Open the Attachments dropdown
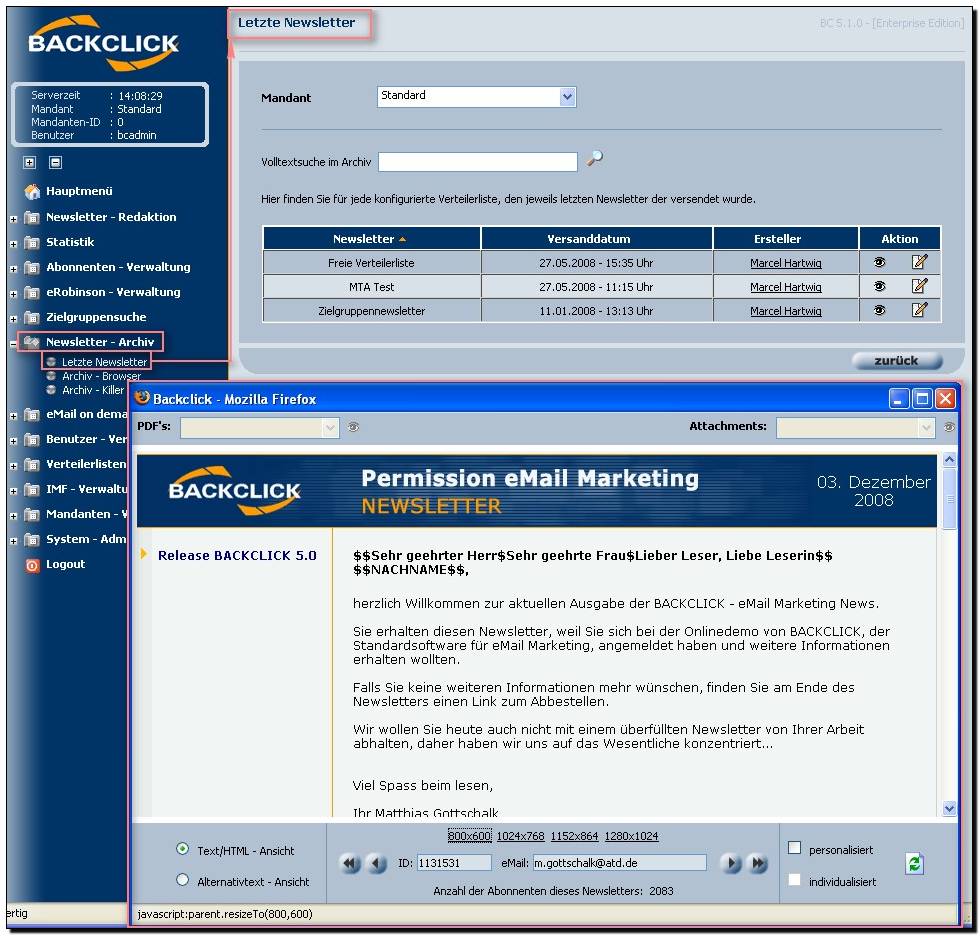The height and width of the screenshot is (936, 980). tap(856, 427)
